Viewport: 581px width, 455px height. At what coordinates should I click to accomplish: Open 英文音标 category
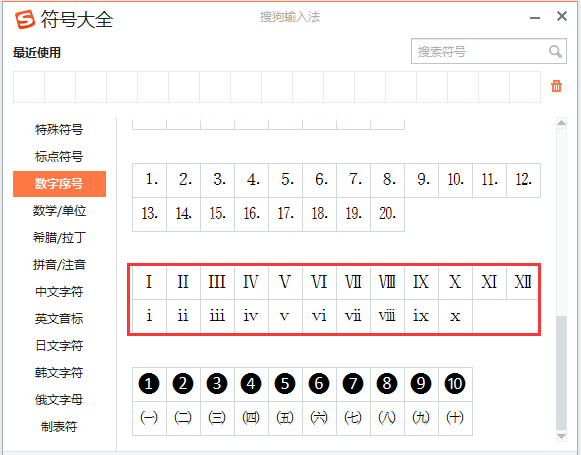pyautogui.click(x=59, y=319)
